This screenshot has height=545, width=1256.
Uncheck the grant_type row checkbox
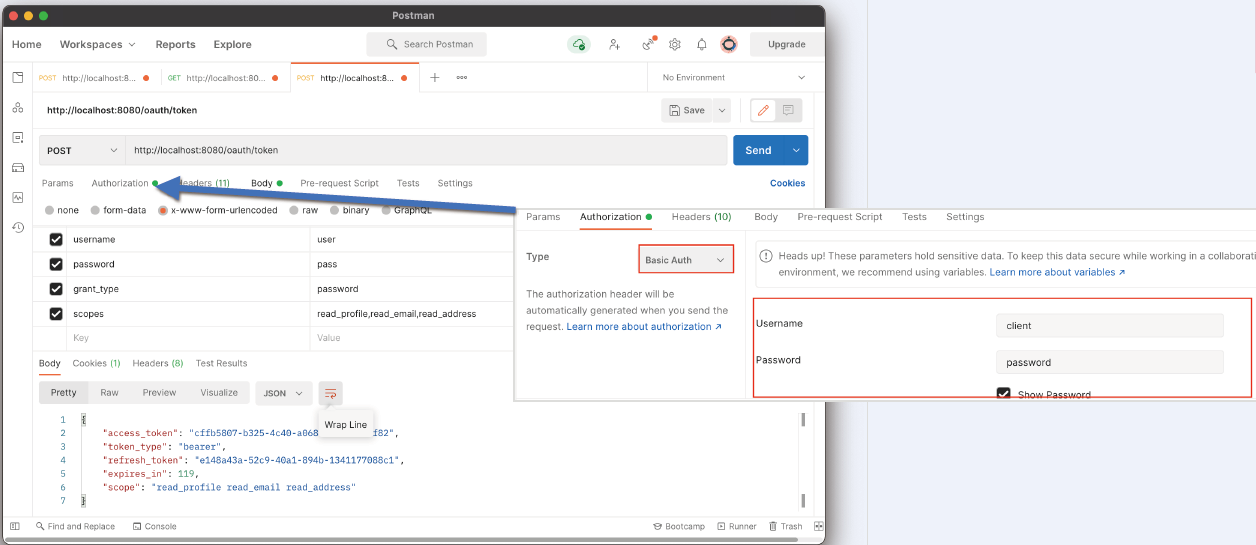coord(56,289)
